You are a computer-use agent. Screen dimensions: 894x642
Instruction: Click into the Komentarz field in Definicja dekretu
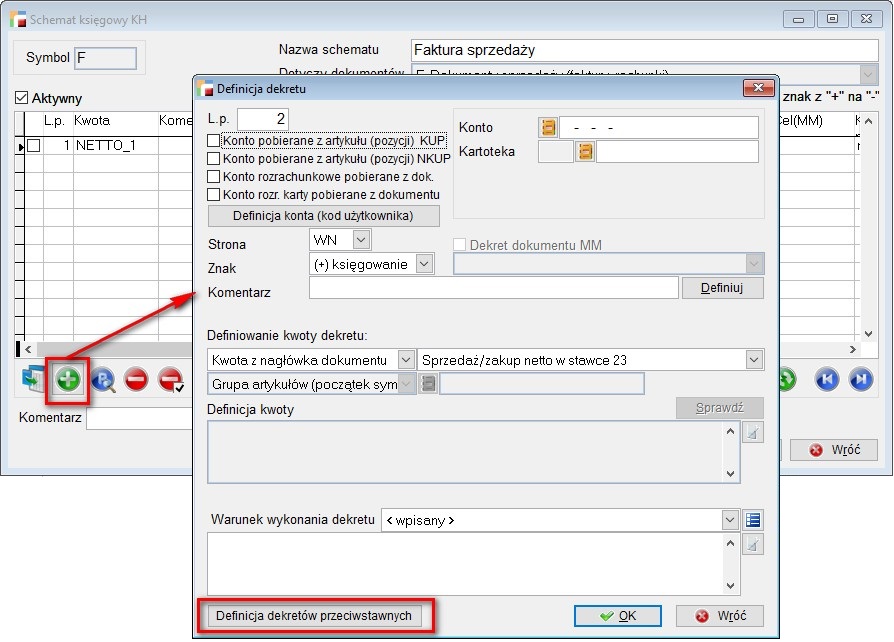coord(493,289)
